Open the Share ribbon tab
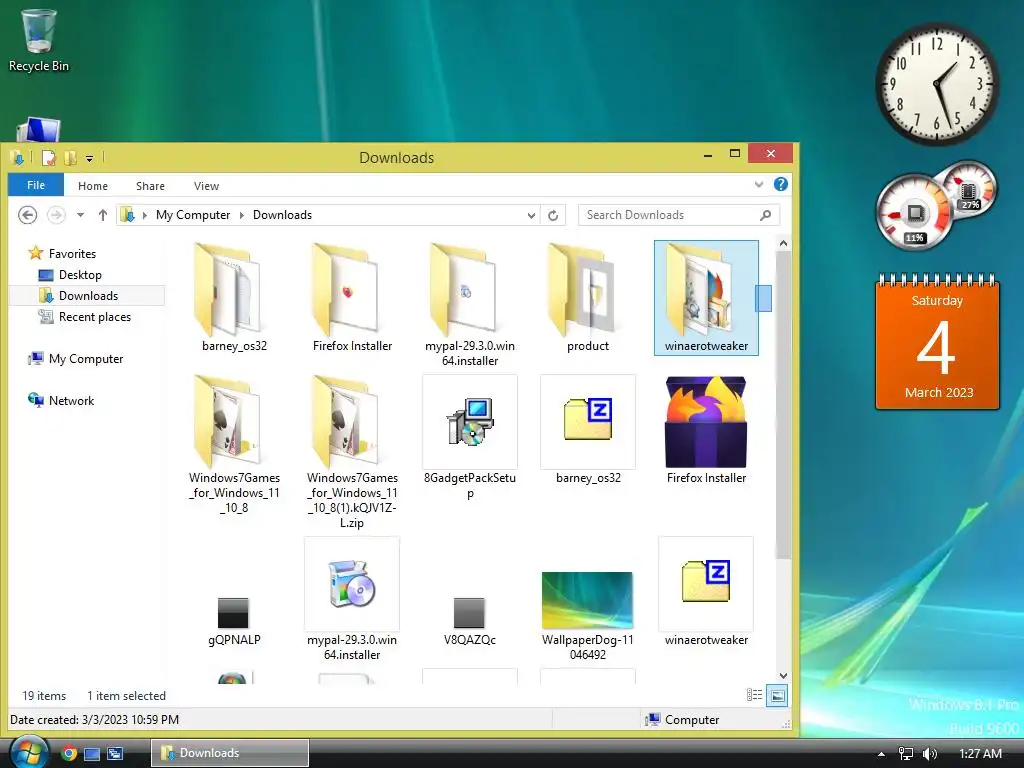Viewport: 1024px width, 768px height. coord(150,186)
